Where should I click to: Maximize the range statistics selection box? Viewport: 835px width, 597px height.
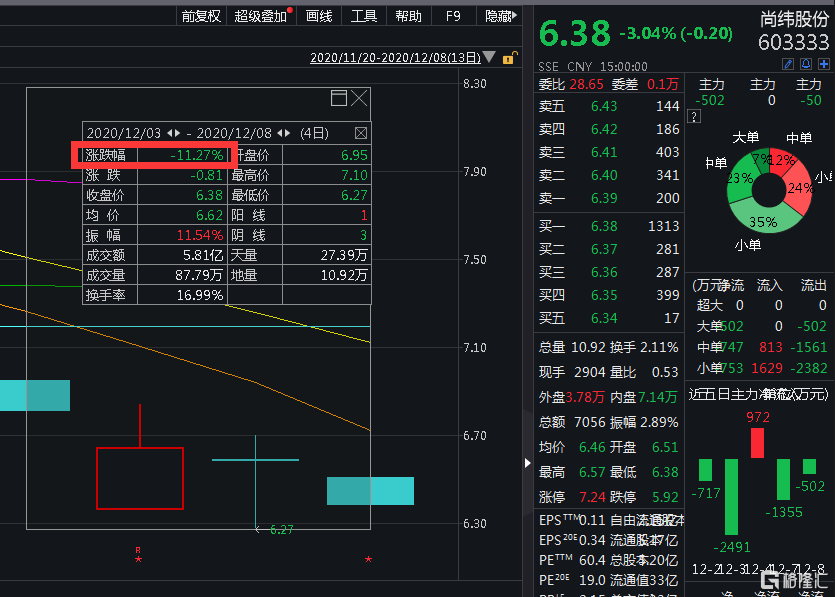(339, 98)
